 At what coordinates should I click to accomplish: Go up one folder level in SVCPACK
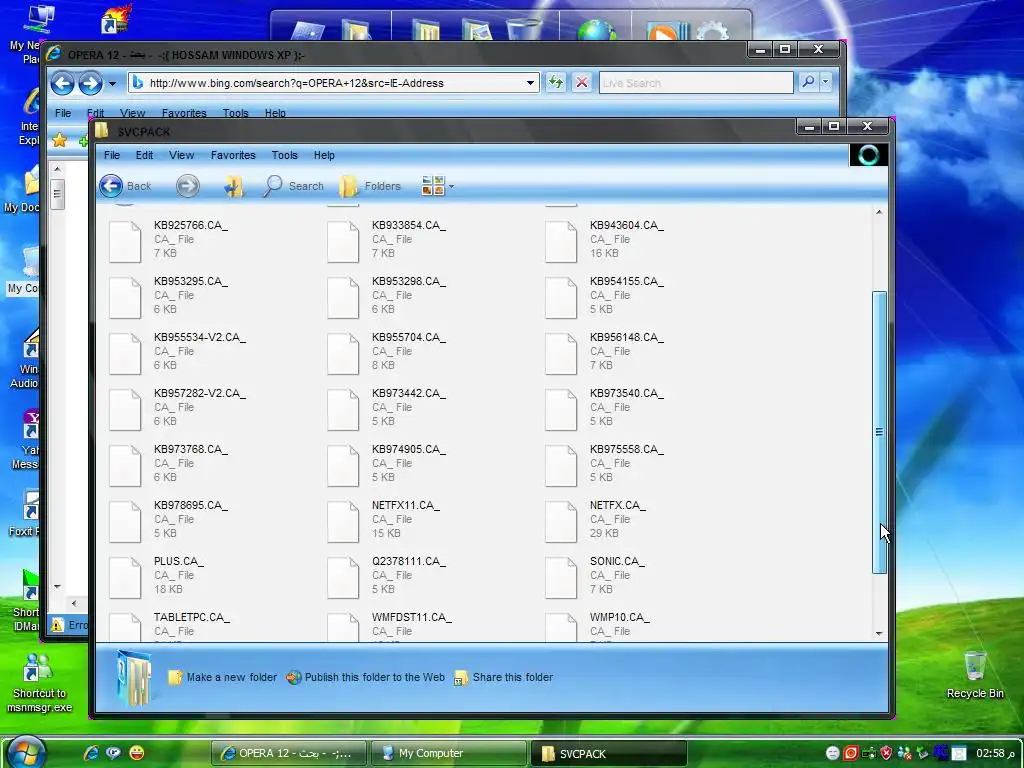[x=233, y=186]
